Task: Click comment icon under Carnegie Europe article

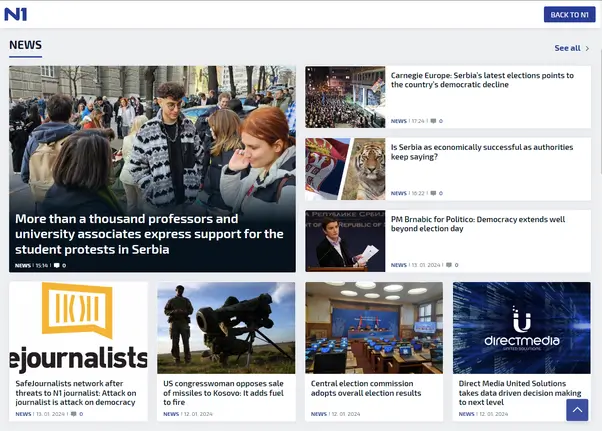Action: click(432, 121)
